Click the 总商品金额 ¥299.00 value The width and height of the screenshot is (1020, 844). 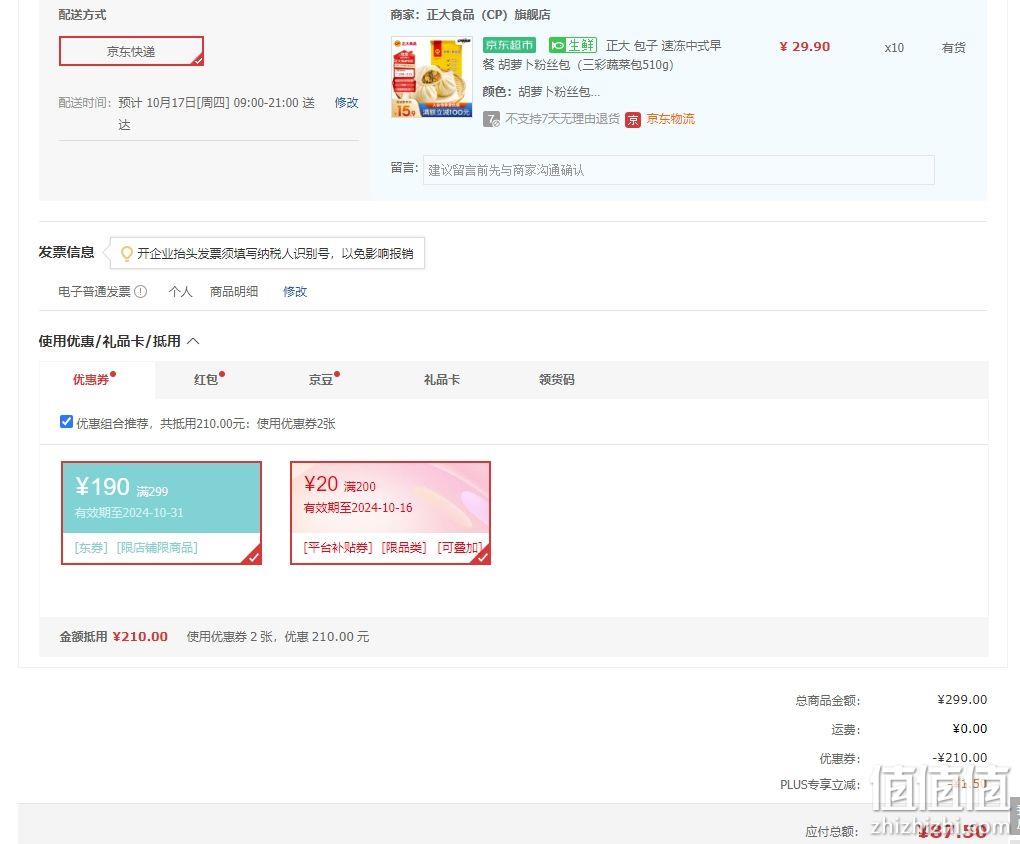(x=961, y=700)
